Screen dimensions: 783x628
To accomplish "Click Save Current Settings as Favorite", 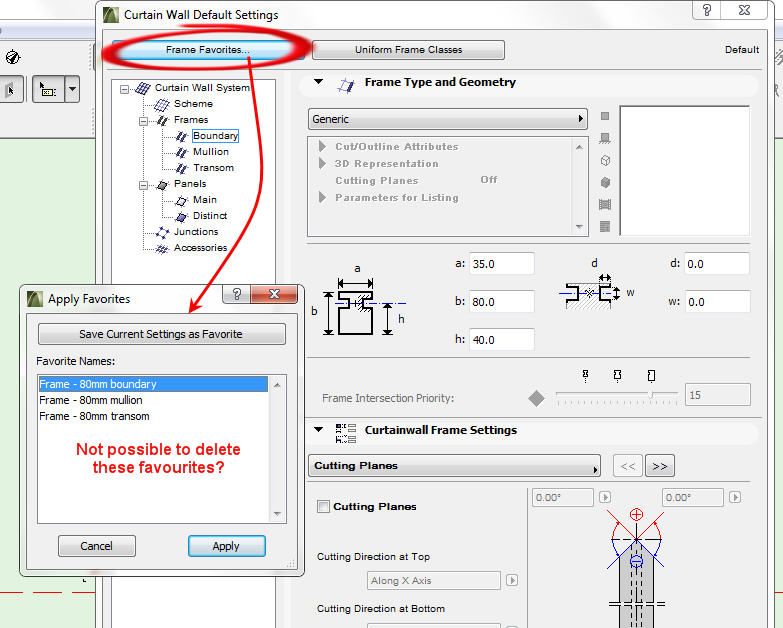I will point(161,334).
